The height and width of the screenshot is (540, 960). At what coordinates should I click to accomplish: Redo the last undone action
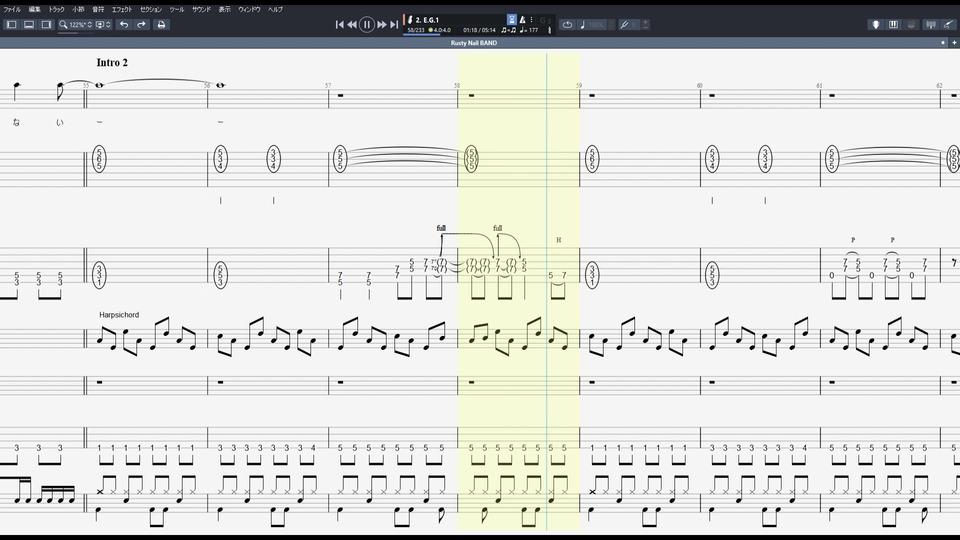click(x=141, y=24)
